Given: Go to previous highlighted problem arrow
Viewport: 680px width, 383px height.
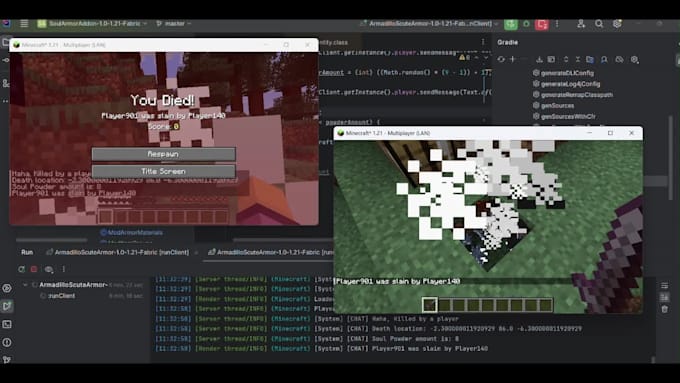Looking at the screenshot, I should [x=476, y=57].
